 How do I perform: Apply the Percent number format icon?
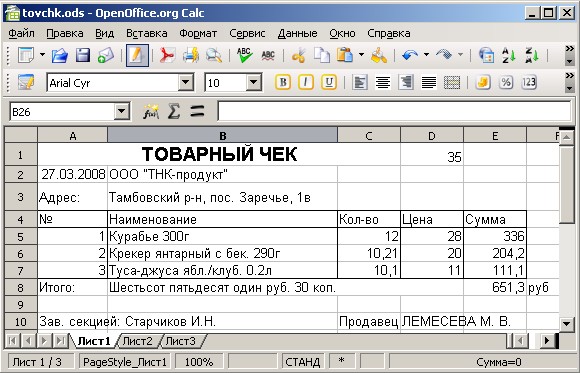pos(506,82)
